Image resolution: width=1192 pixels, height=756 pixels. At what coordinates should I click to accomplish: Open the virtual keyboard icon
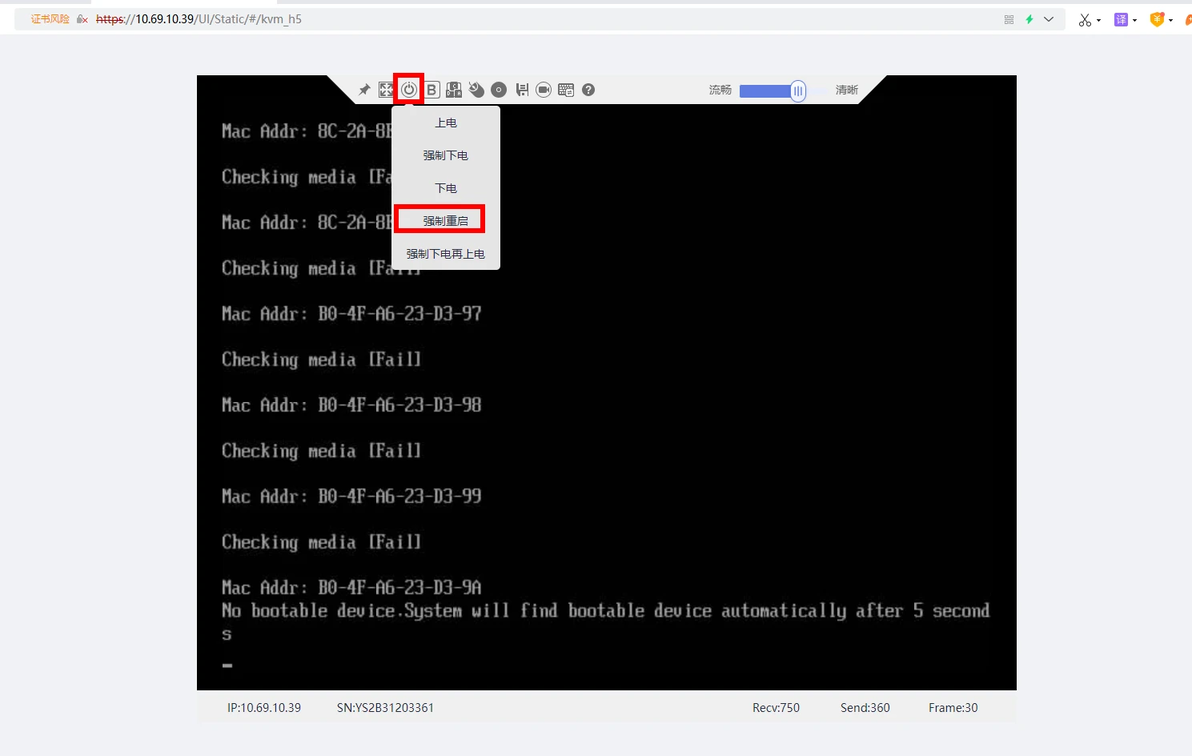pyautogui.click(x=566, y=90)
